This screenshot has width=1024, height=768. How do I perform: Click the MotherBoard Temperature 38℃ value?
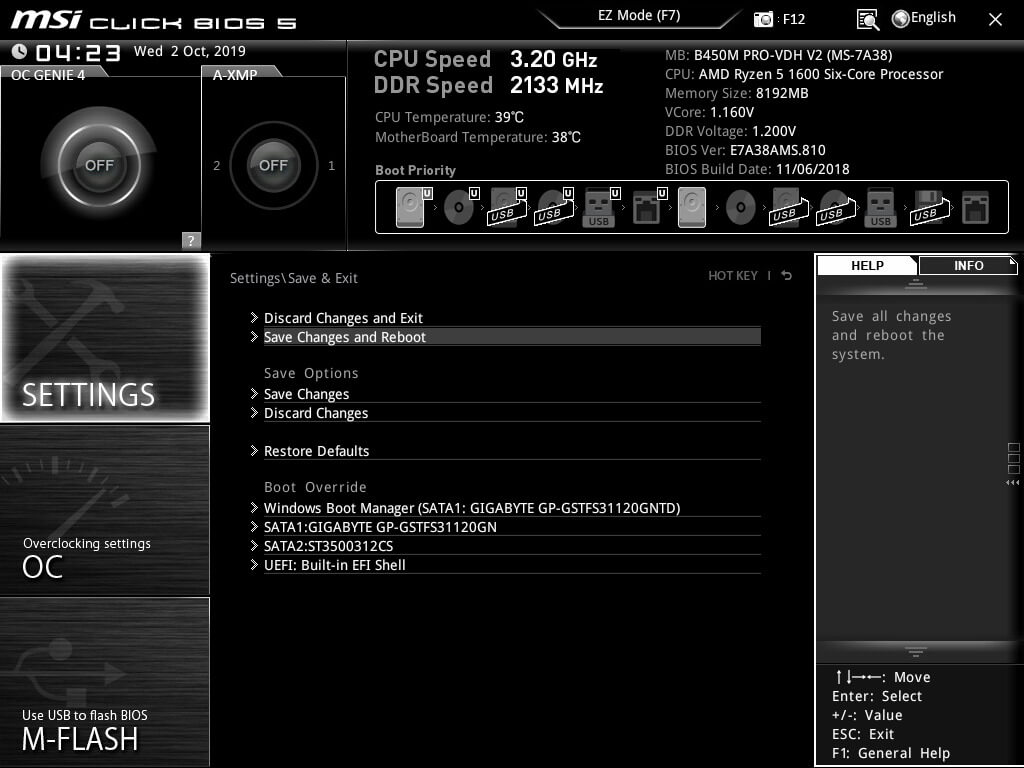coord(566,137)
